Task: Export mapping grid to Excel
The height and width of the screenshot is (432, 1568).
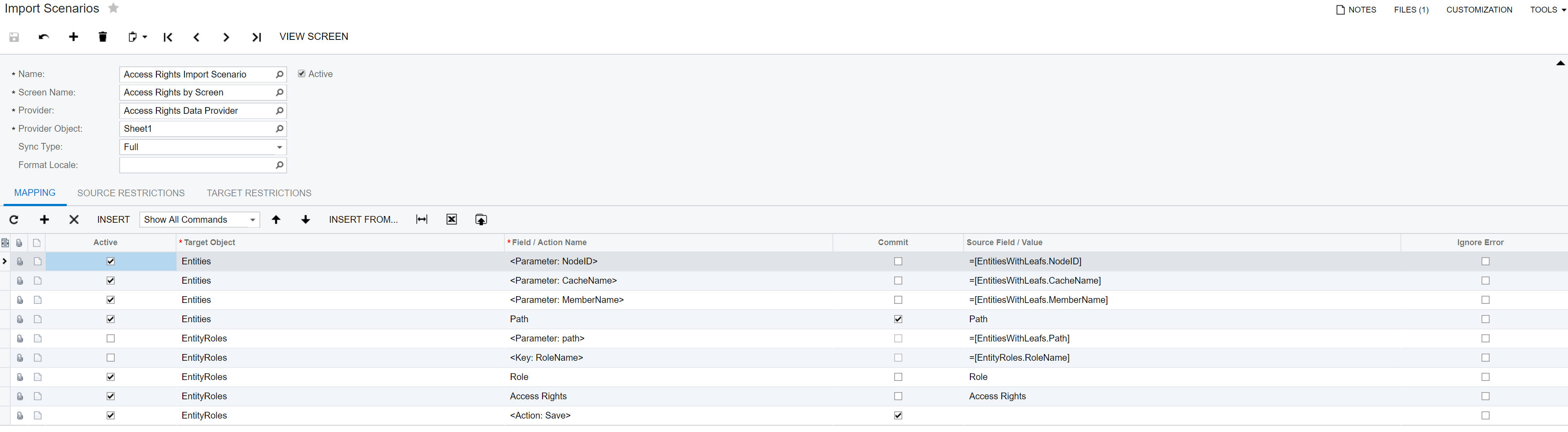Action: click(x=451, y=220)
